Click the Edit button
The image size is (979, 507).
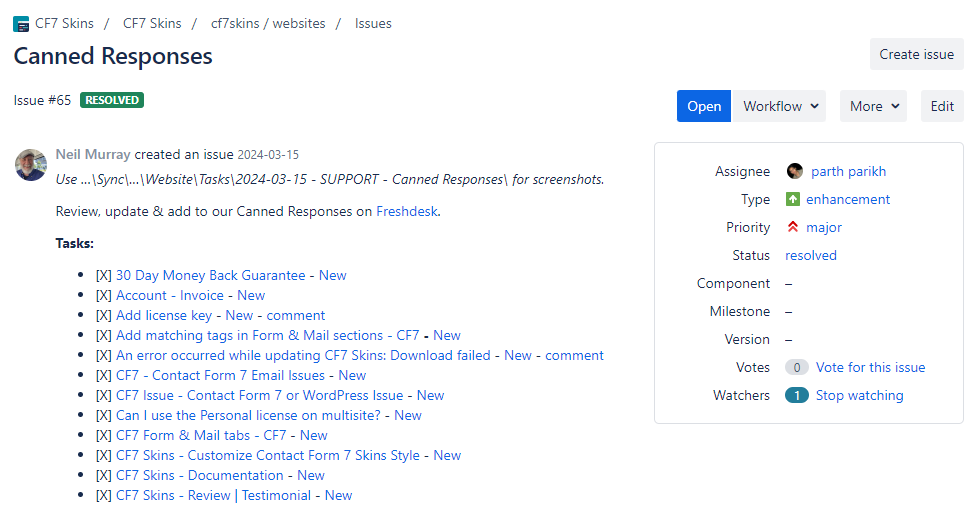(x=942, y=106)
